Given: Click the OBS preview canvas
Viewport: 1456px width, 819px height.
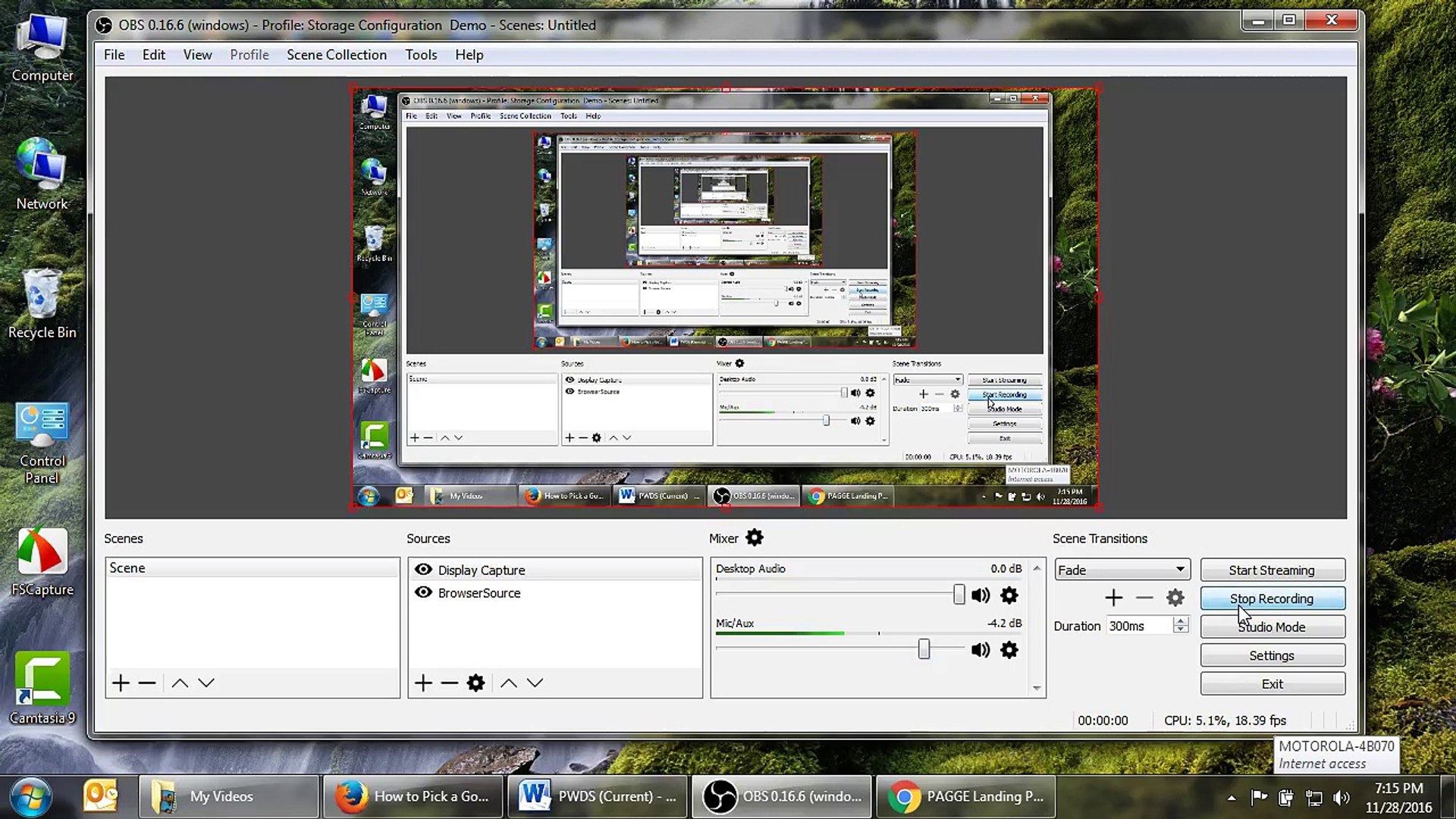Looking at the screenshot, I should point(726,297).
